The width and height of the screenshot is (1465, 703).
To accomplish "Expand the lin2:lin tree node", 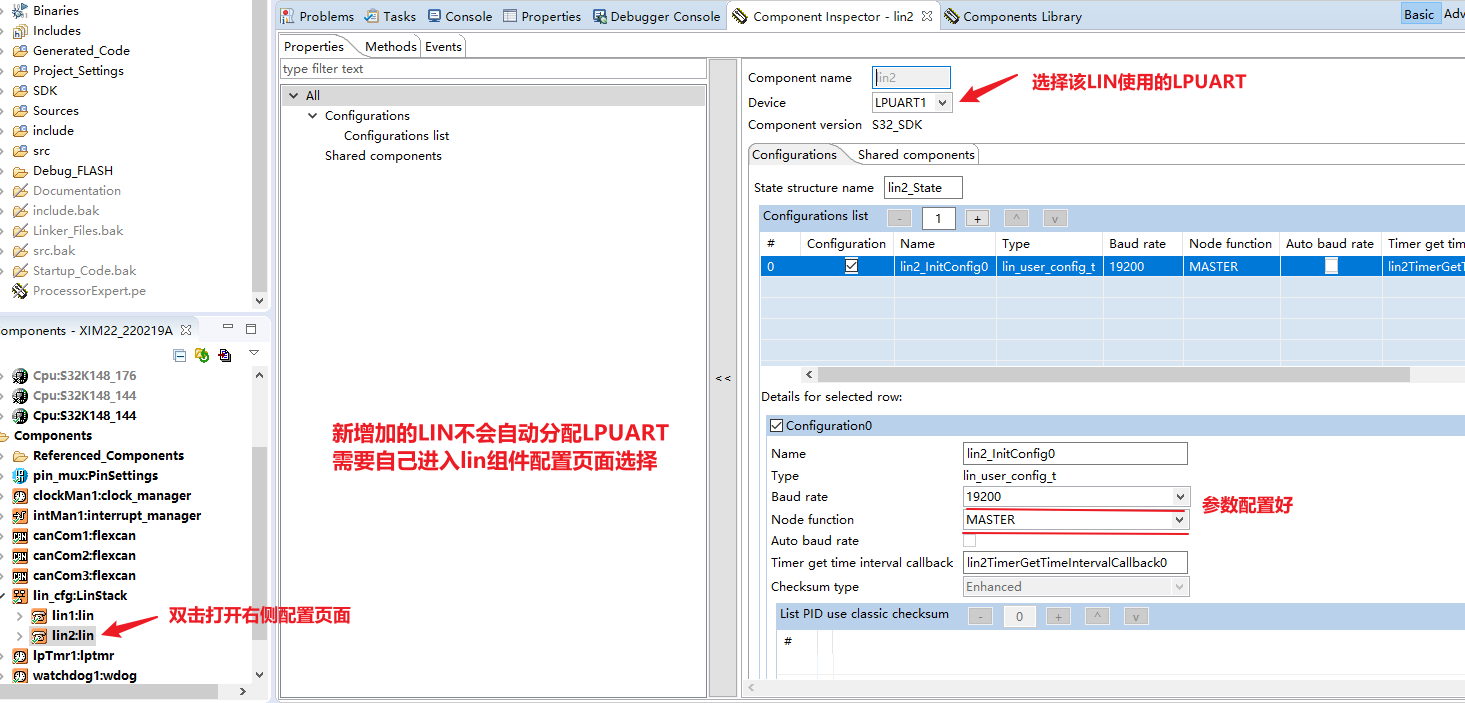I will (x=20, y=635).
